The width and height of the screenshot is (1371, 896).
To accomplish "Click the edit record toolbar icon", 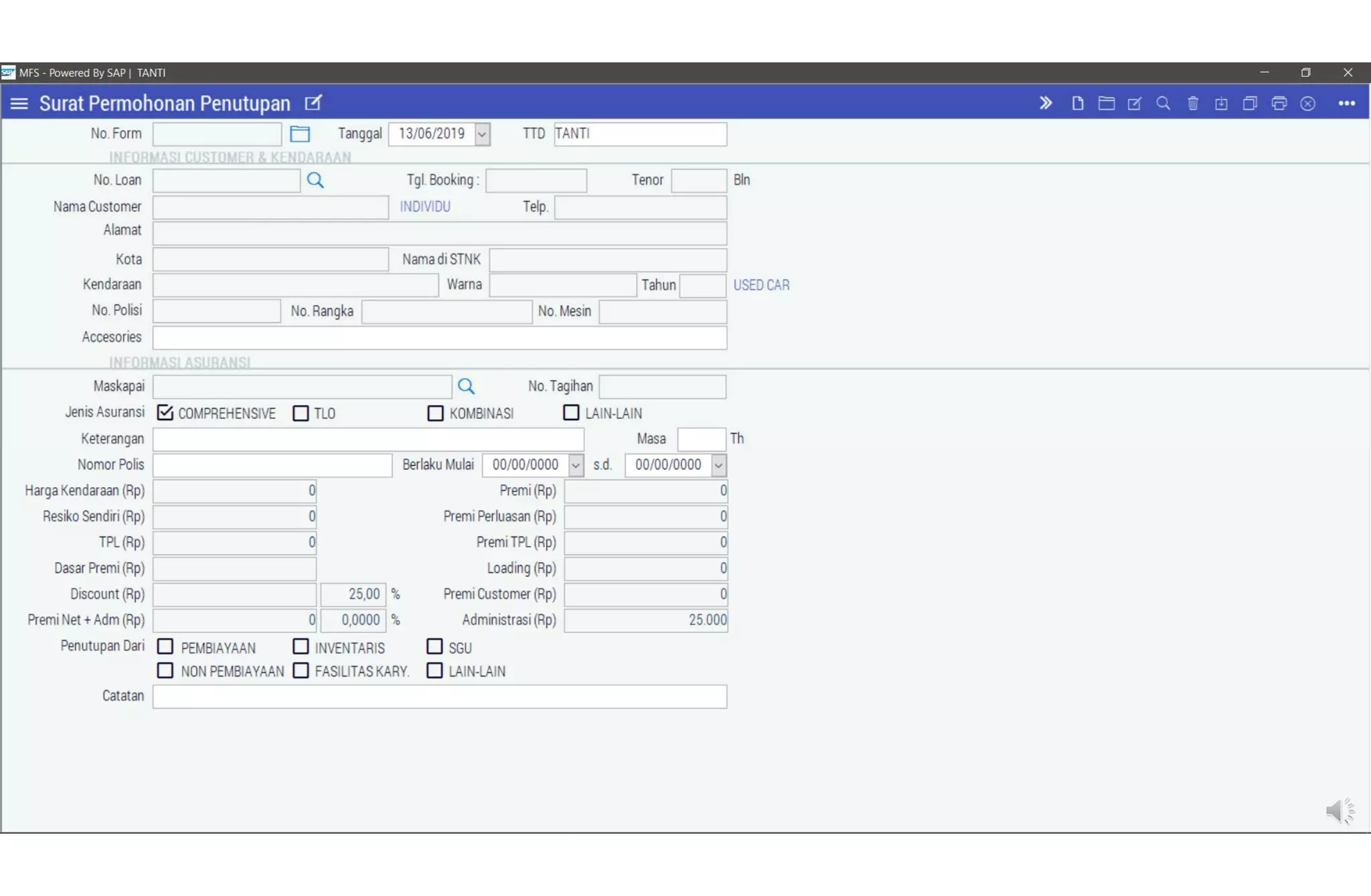I will tap(1135, 104).
